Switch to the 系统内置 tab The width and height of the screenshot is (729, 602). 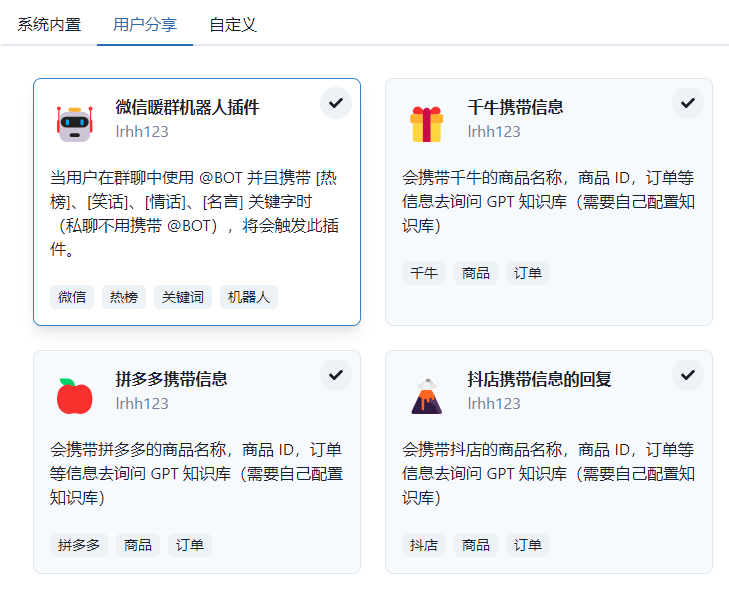(x=49, y=24)
